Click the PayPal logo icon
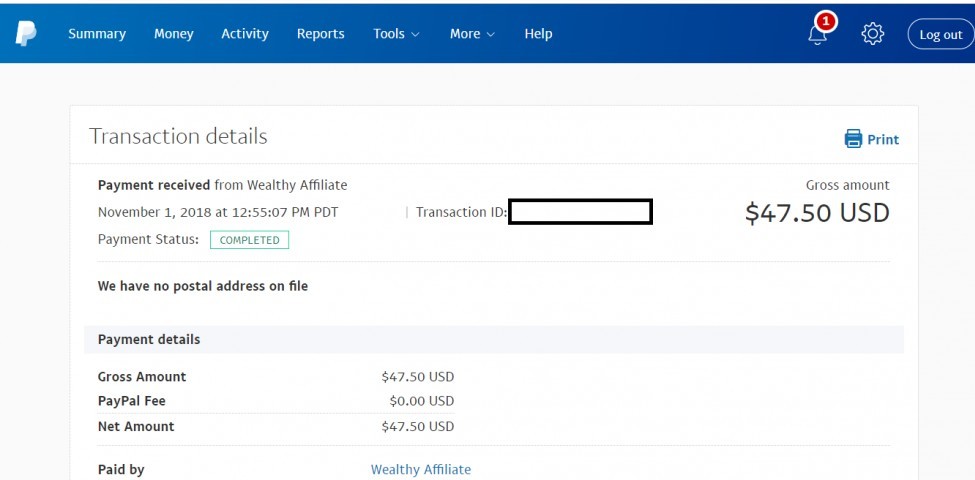Screen dimensions: 975x480 [x=25, y=34]
